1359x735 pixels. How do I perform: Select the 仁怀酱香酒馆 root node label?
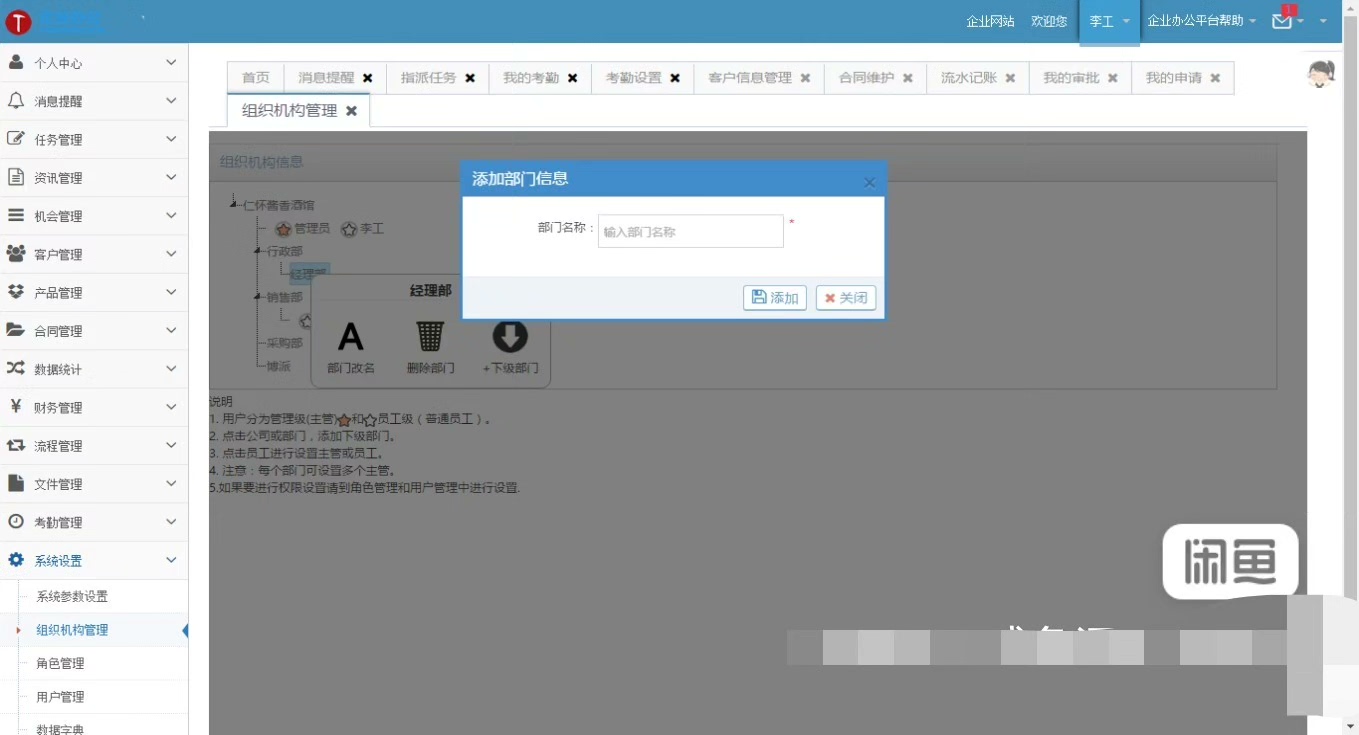[x=279, y=205]
